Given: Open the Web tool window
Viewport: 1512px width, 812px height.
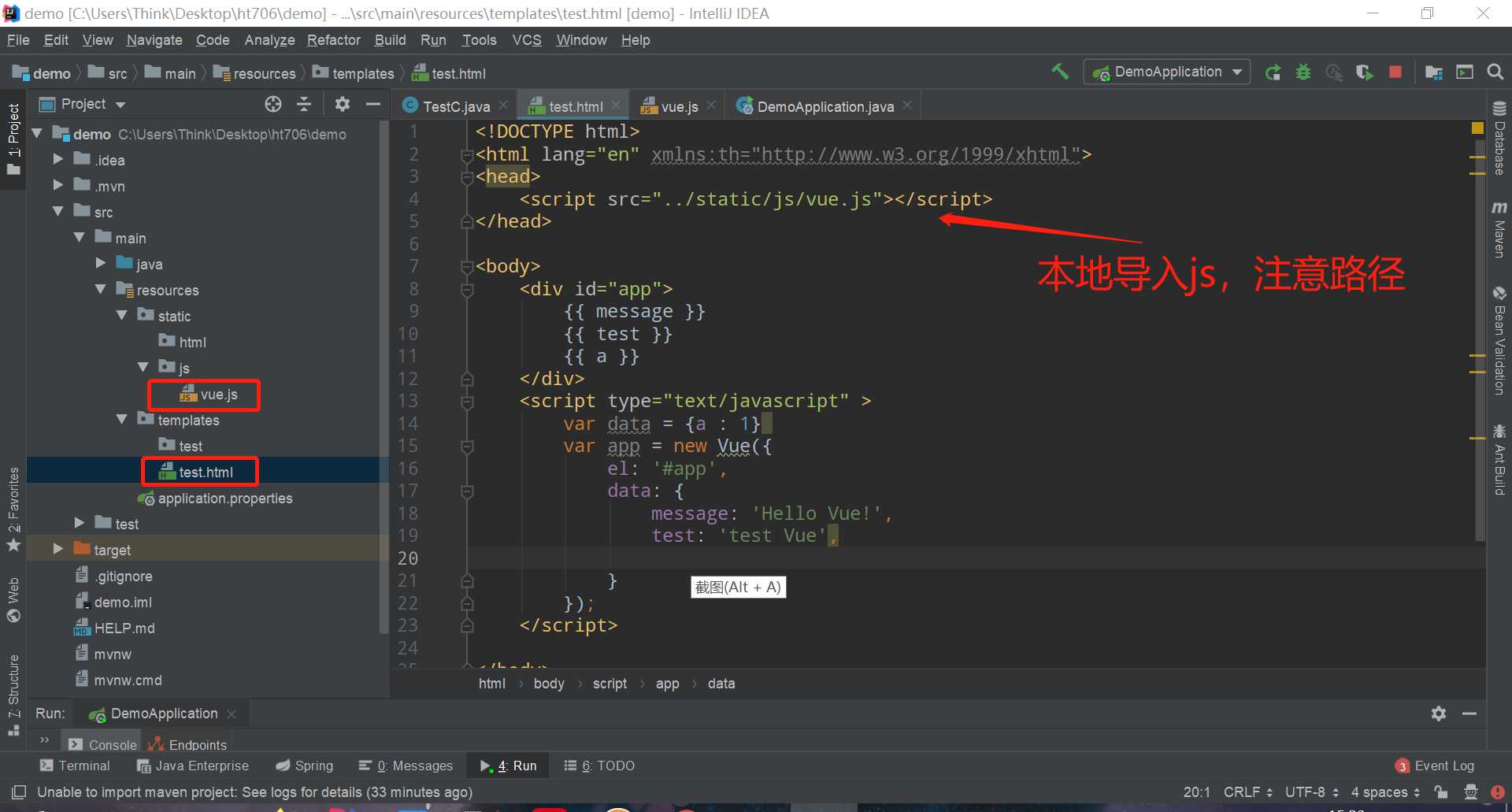Looking at the screenshot, I should 13,600.
